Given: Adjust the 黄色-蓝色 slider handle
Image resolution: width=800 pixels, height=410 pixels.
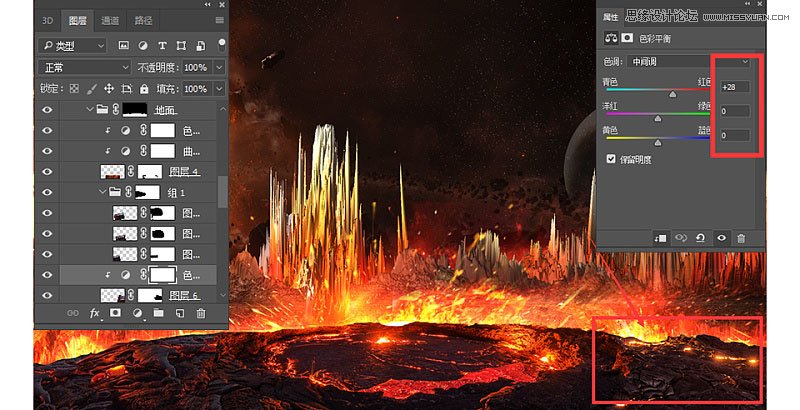Looking at the screenshot, I should coord(658,143).
